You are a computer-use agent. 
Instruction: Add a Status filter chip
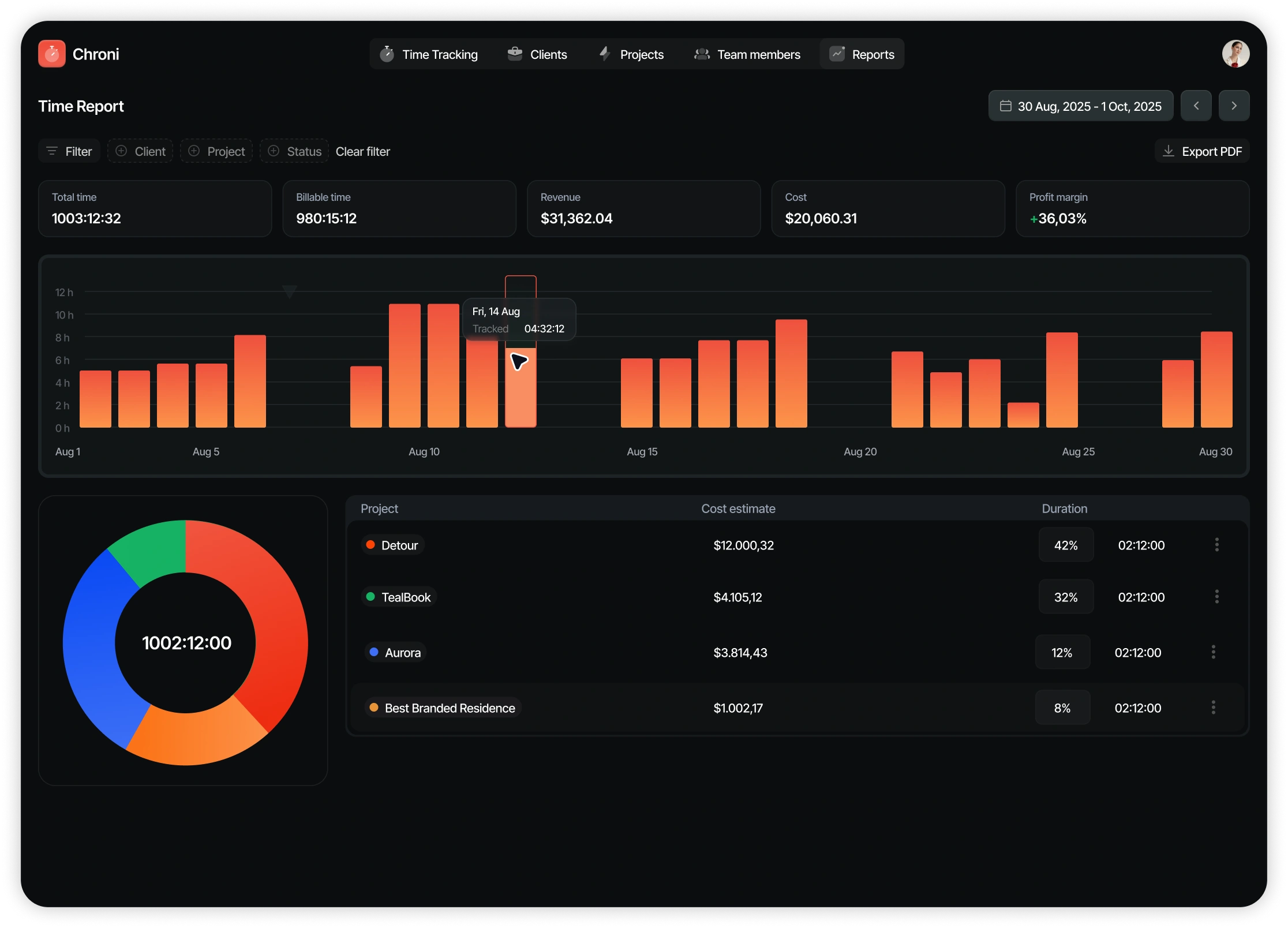click(294, 151)
